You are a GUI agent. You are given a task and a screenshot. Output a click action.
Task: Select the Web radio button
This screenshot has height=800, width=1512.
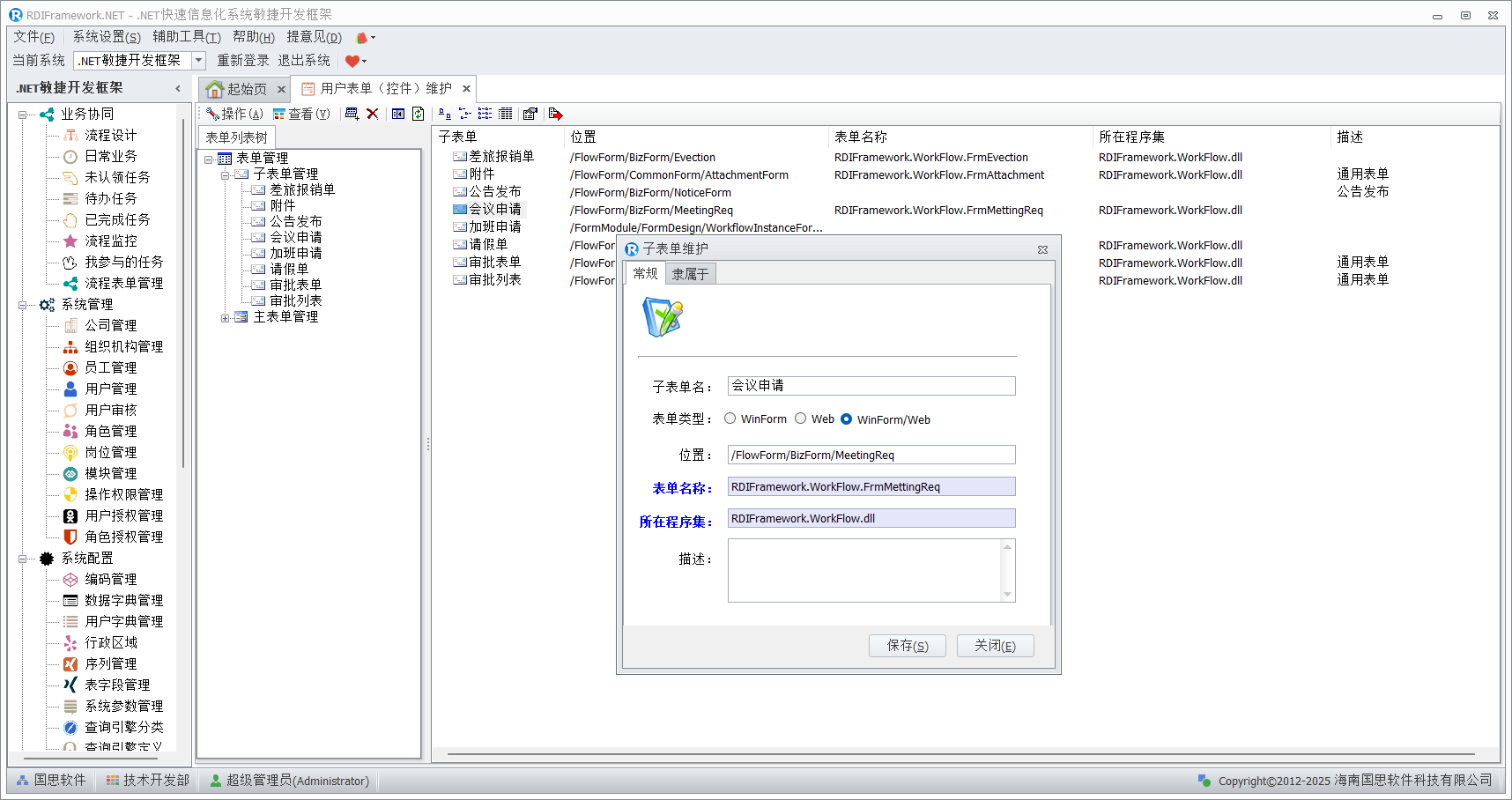point(801,419)
